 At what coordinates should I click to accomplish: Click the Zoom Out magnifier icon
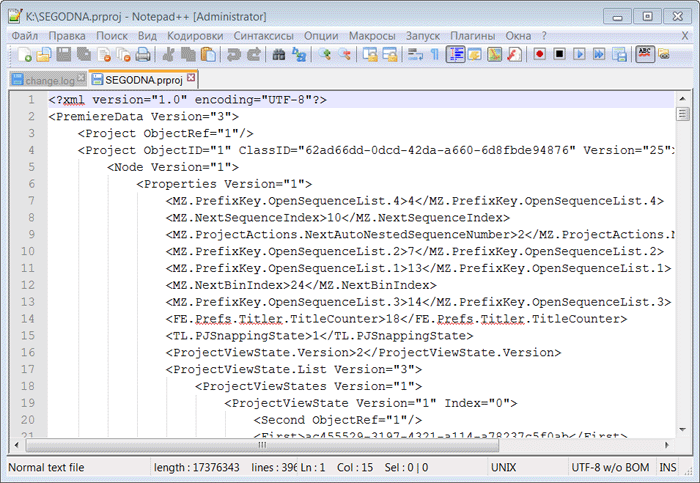pos(344,54)
